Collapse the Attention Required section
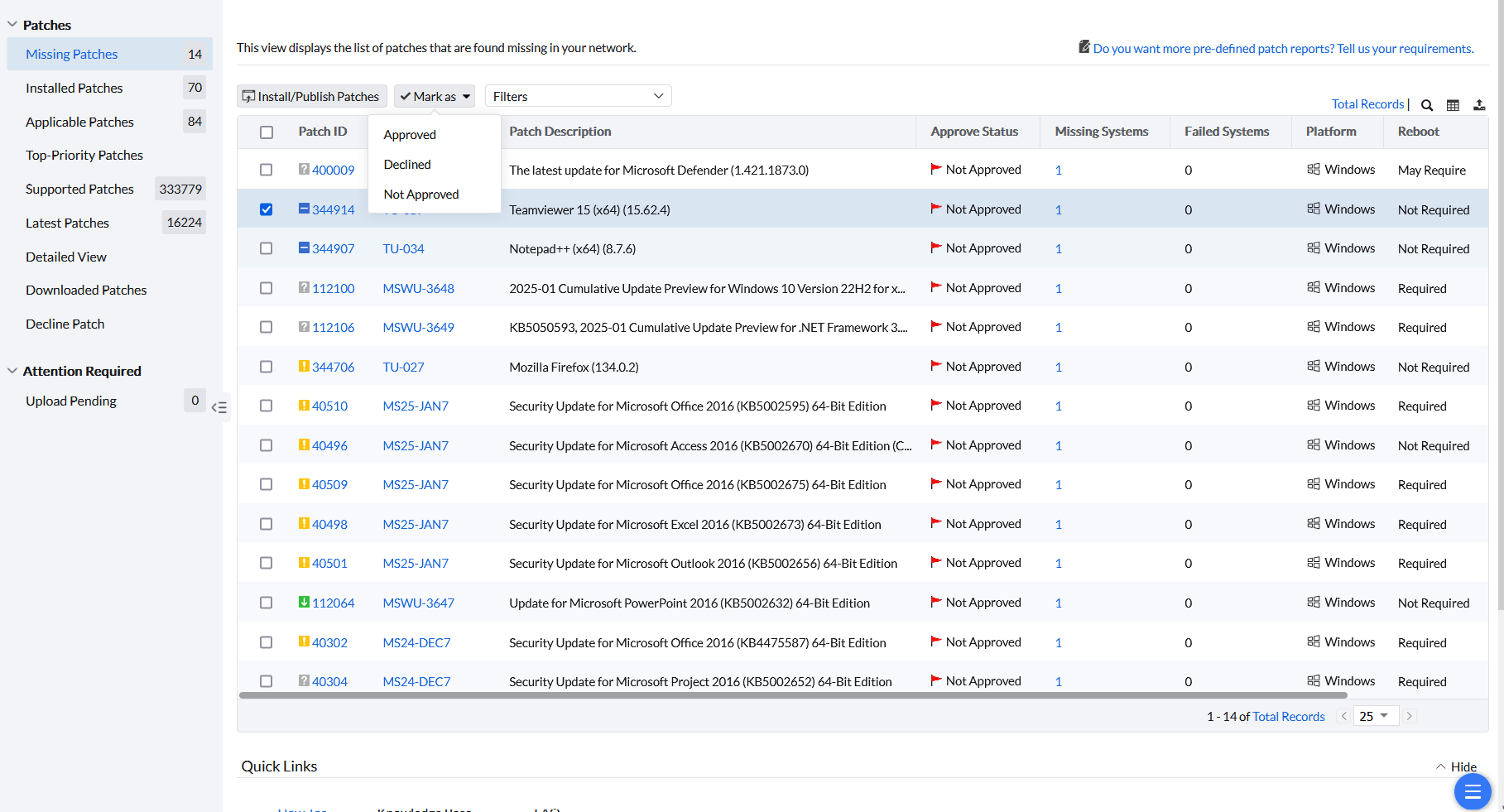The height and width of the screenshot is (812, 1504). coord(12,371)
